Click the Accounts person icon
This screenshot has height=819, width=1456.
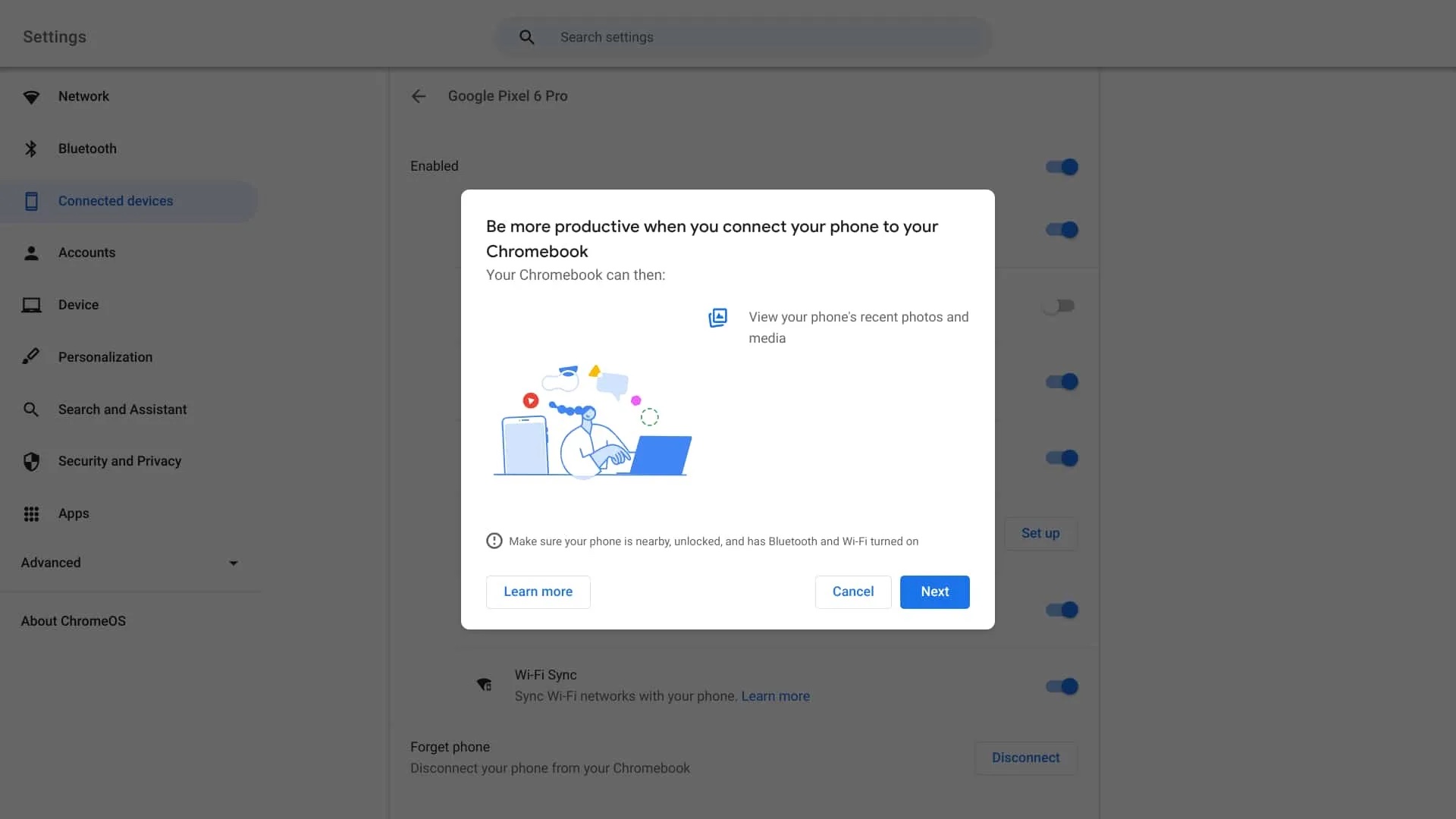31,253
